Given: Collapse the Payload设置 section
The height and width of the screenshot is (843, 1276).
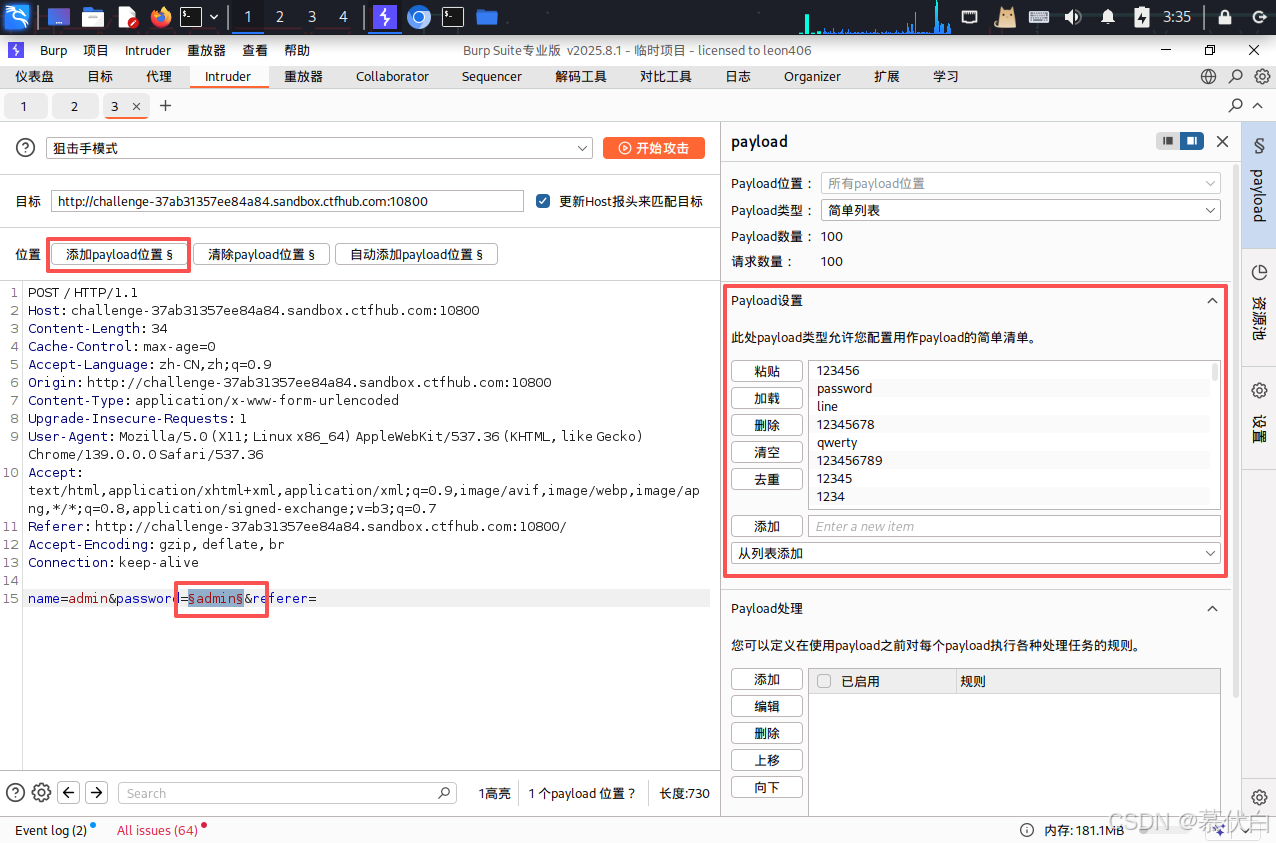Looking at the screenshot, I should 1213,301.
